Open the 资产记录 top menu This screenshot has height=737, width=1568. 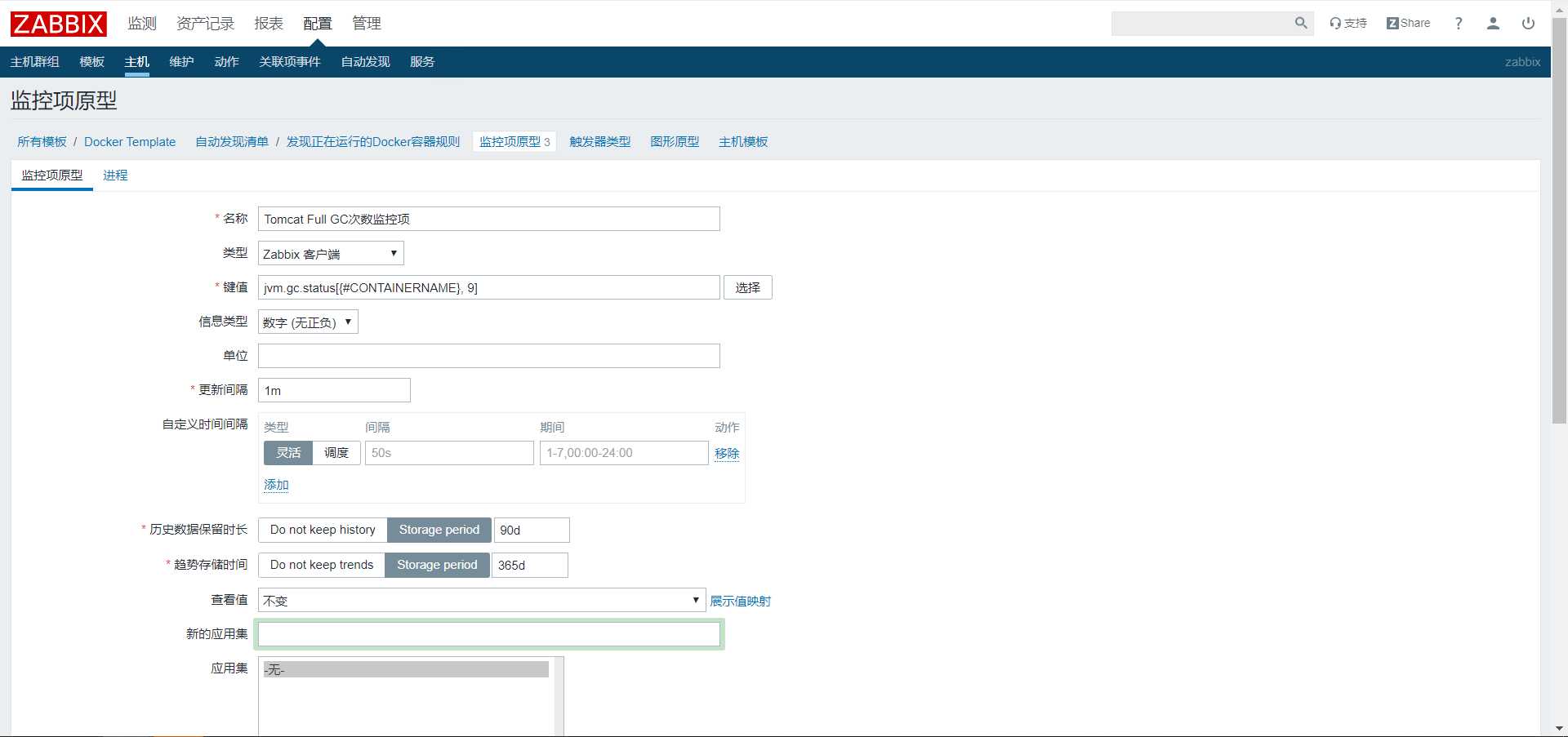tap(206, 24)
